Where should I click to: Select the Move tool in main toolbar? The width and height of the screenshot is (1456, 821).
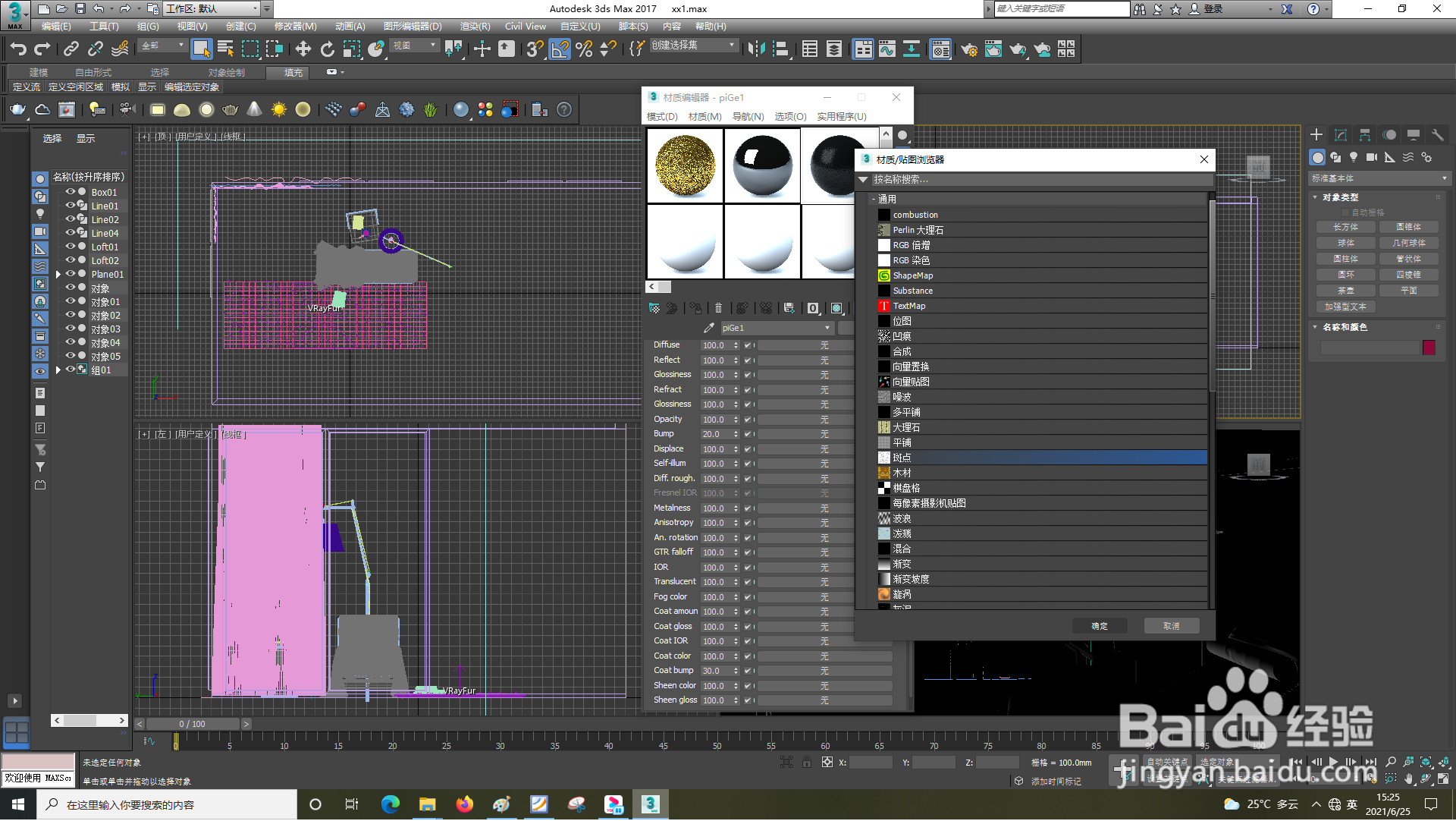click(x=303, y=49)
